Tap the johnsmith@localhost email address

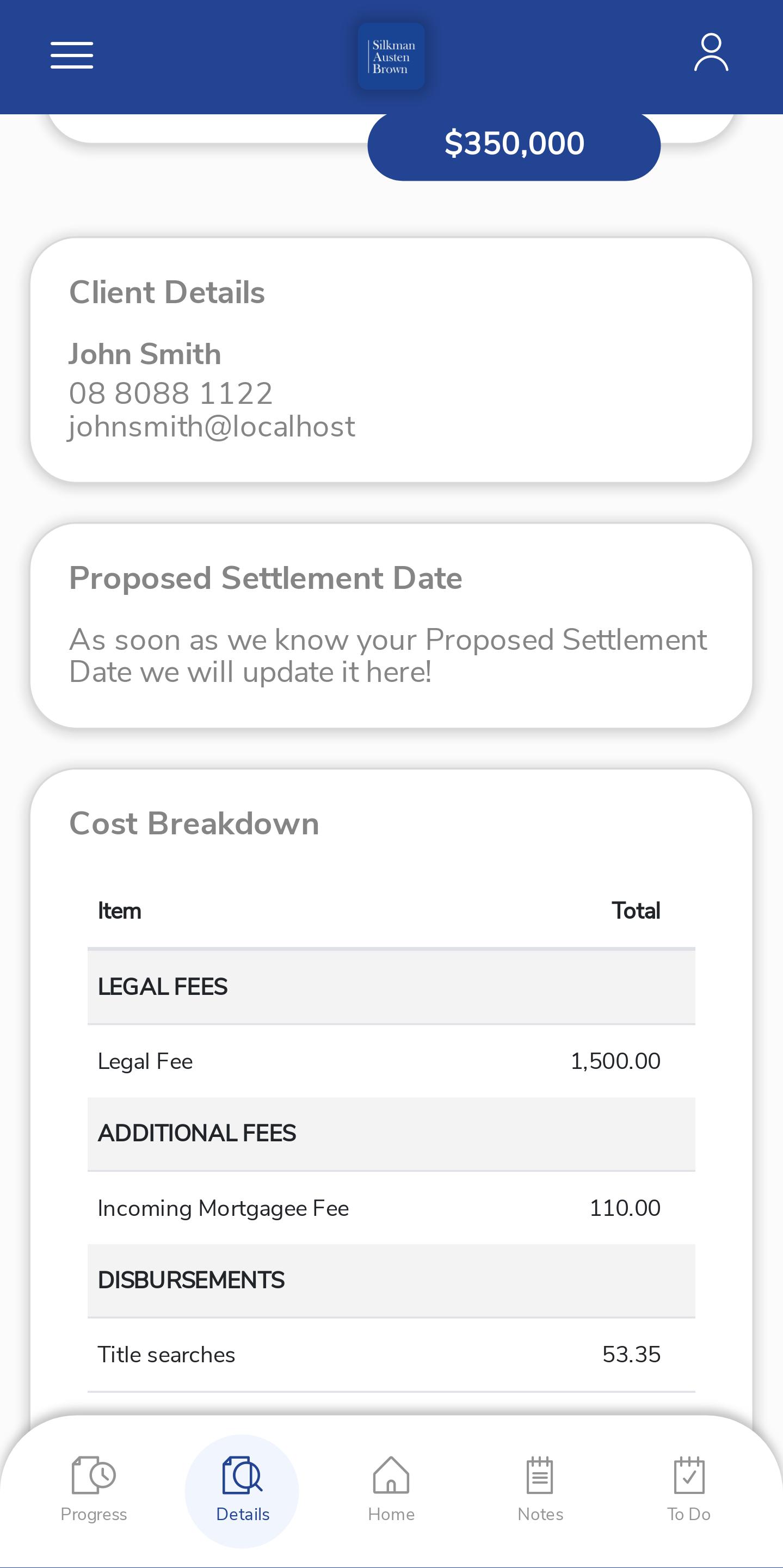(211, 427)
